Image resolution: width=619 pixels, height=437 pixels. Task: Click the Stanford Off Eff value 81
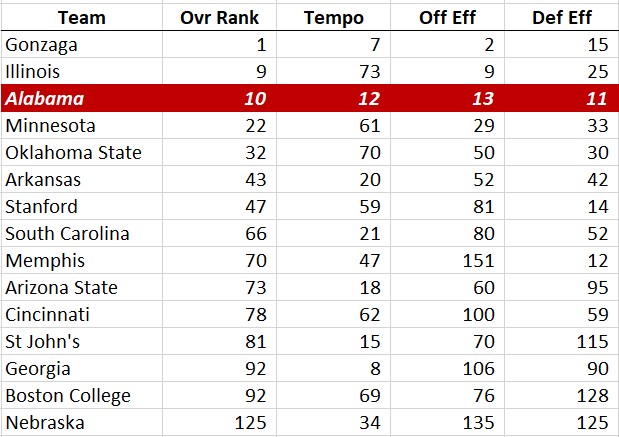coord(447,206)
